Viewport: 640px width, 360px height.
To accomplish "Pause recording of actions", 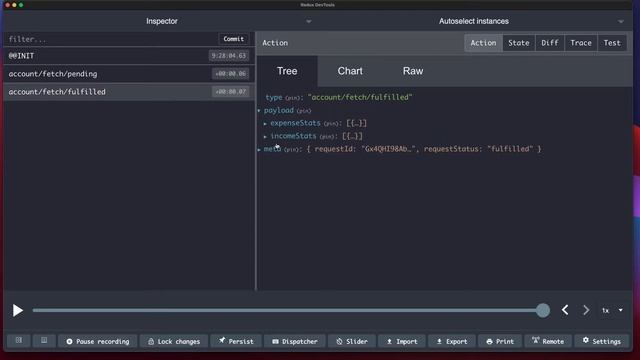I will pos(98,341).
